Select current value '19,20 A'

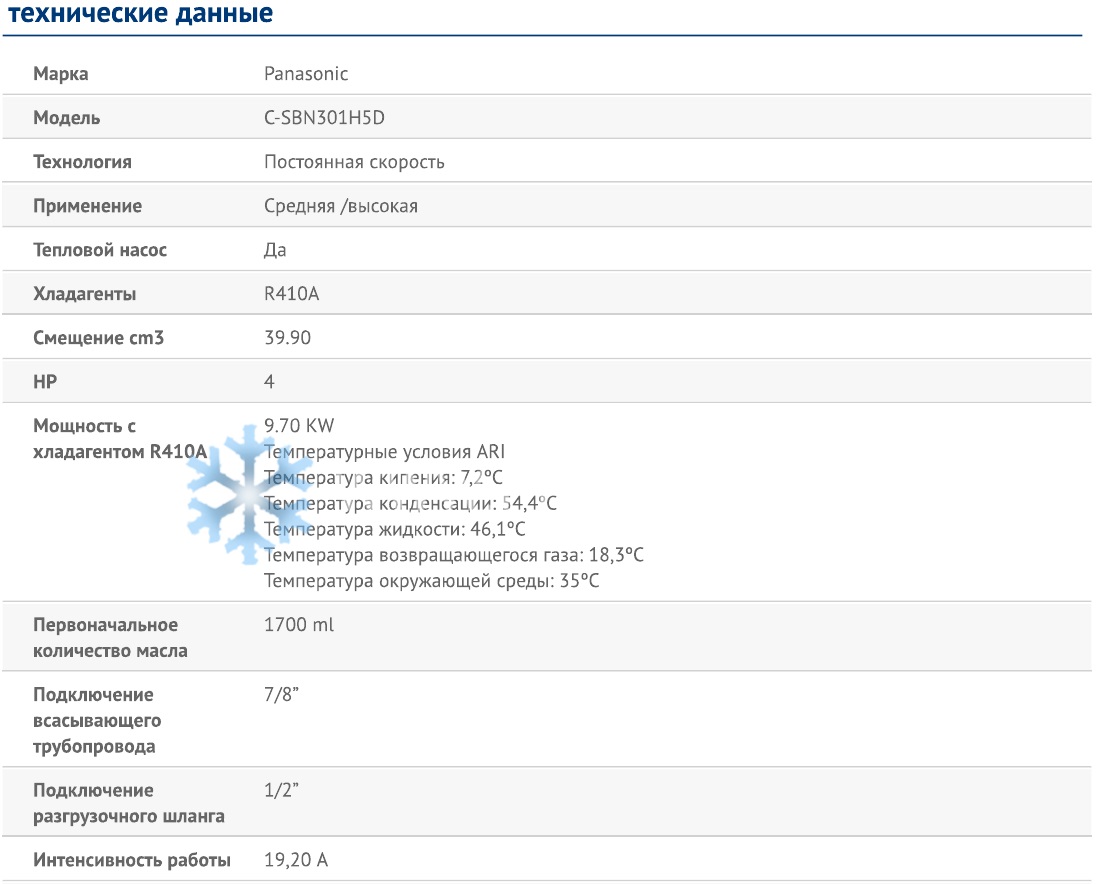point(296,860)
